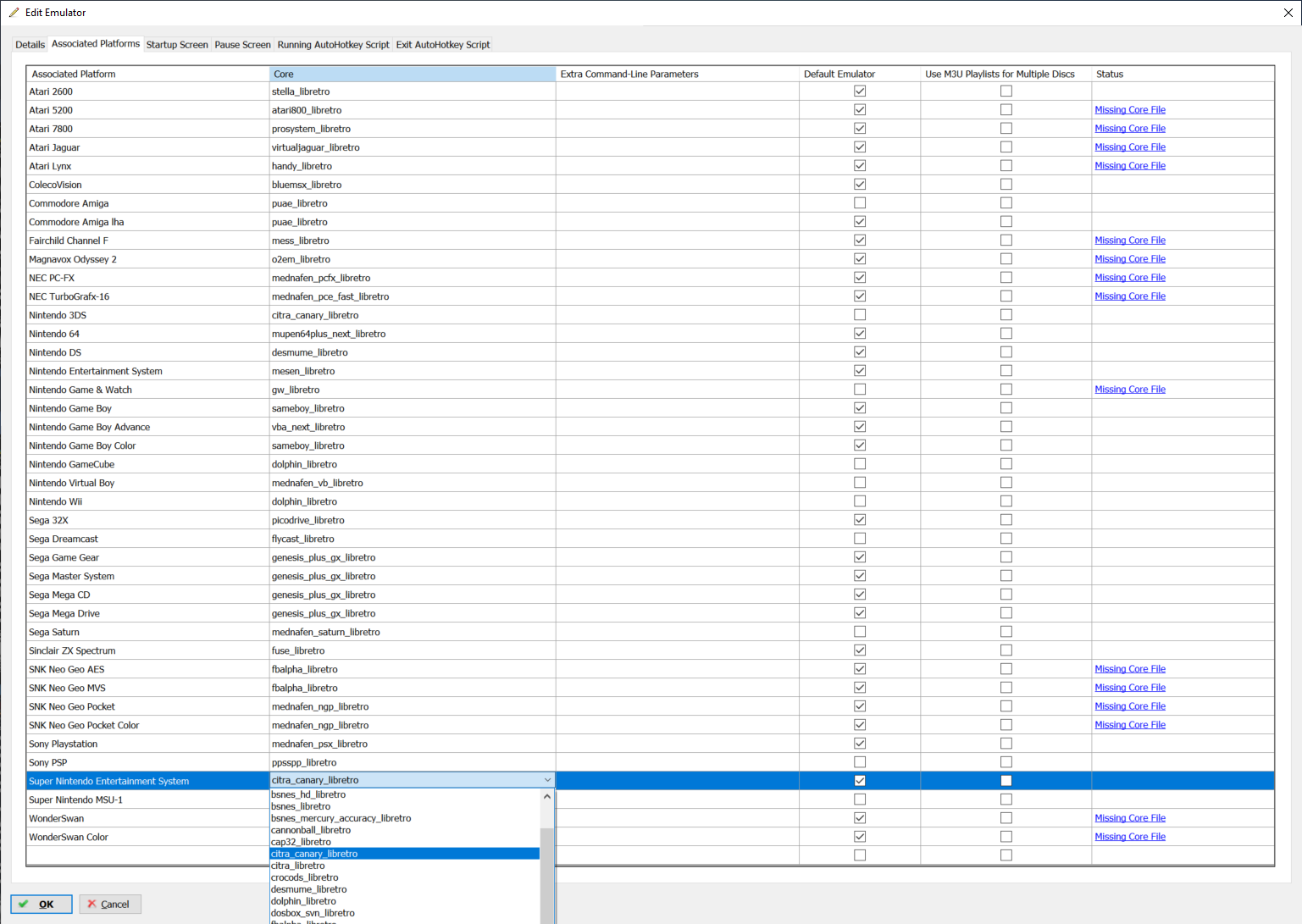Go to Exit AutoHotkey Script tab

click(443, 45)
